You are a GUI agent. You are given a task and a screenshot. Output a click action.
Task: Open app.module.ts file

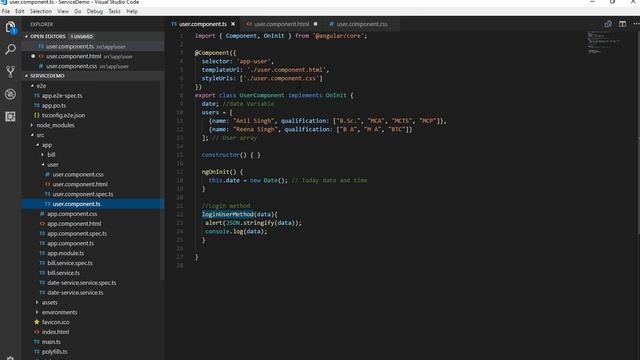[65, 253]
